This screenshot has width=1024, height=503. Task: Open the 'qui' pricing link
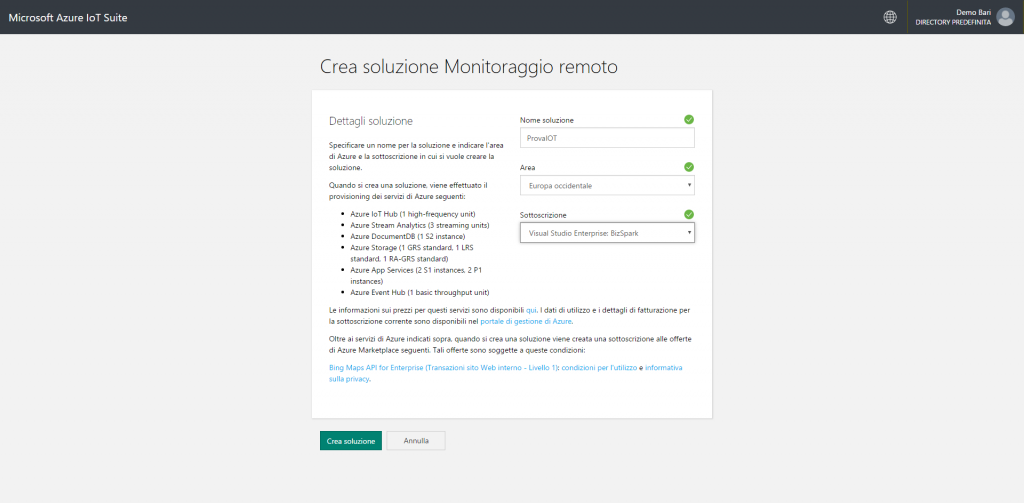531,310
